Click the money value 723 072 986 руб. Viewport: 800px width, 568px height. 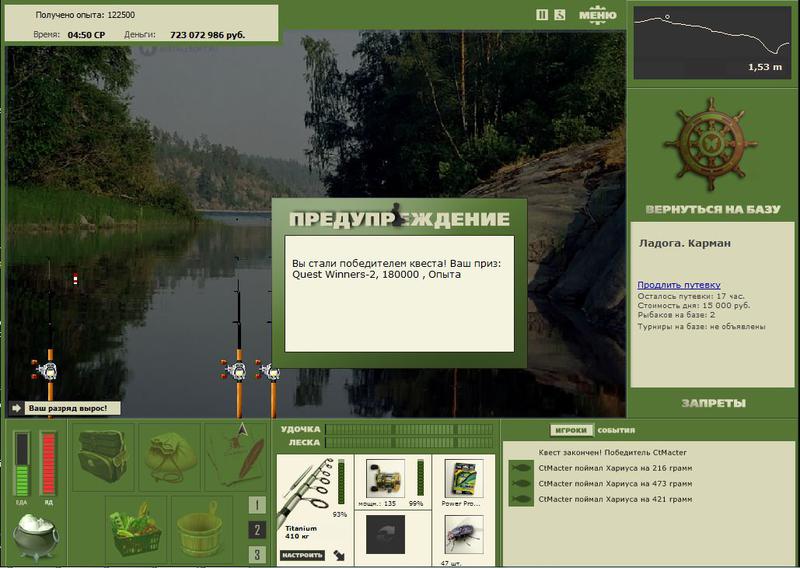(207, 35)
